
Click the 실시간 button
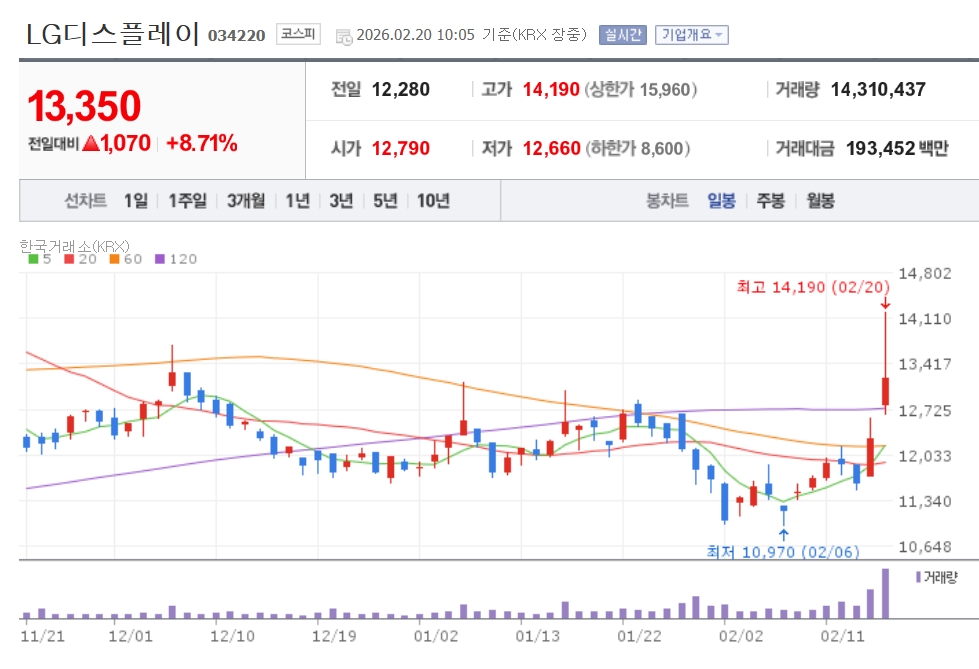tap(622, 35)
